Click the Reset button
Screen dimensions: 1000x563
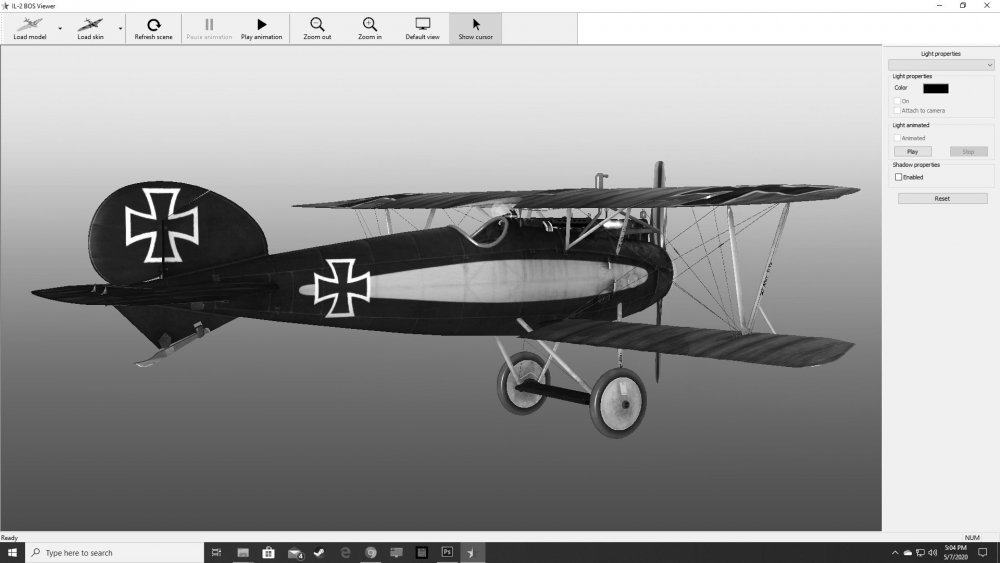[941, 198]
